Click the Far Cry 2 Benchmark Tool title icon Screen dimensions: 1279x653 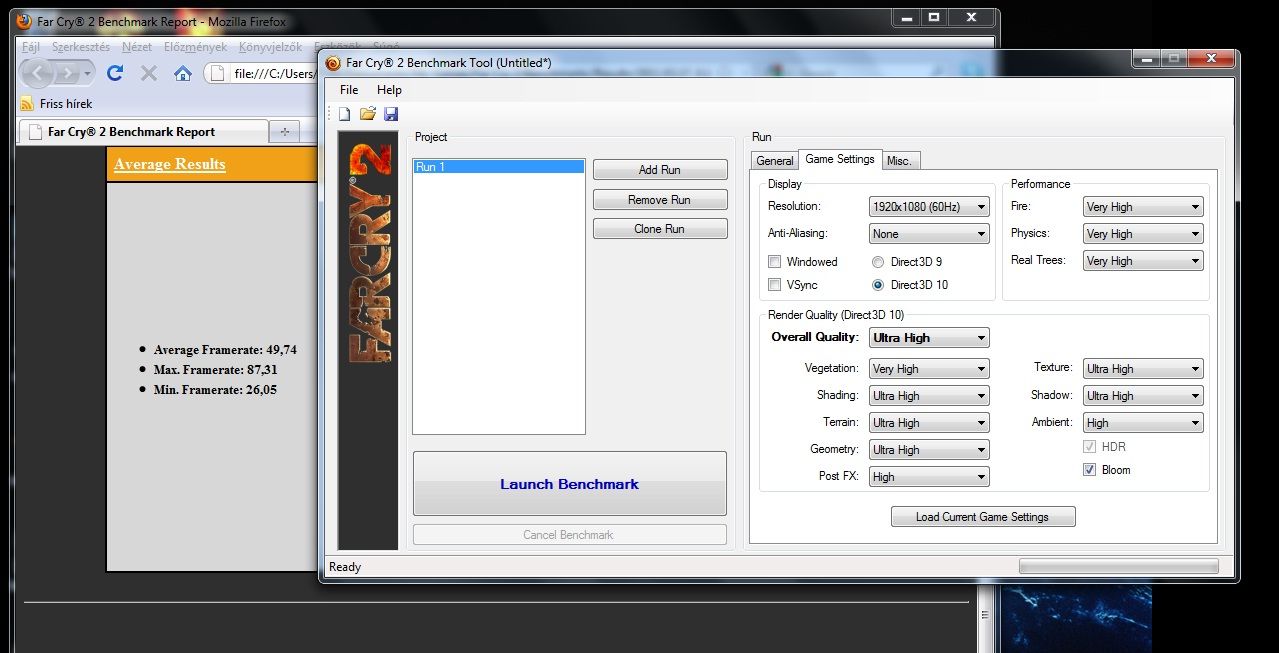(333, 63)
